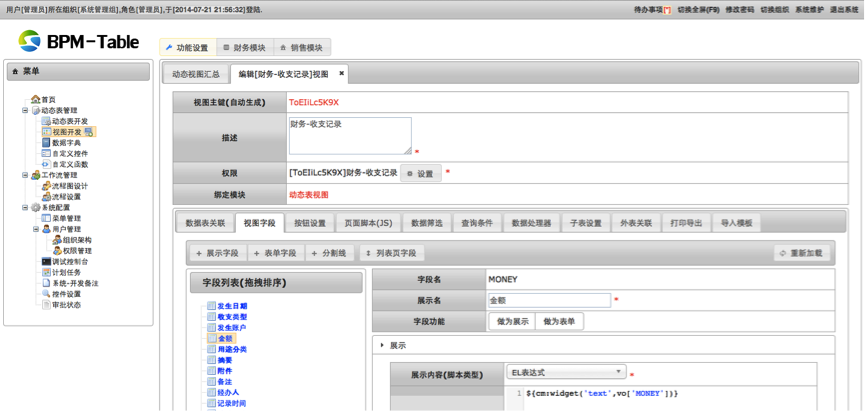Viewport: 865px width, 411px height.
Task: Click the small icon right of 视图开发
Action: (89, 132)
